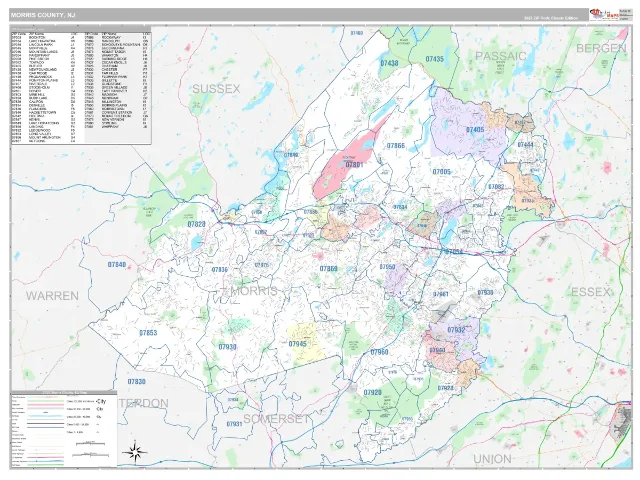This screenshot has width=640, height=480.
Task: Click ZIP code 07932 in purple area
Action: (x=456, y=330)
